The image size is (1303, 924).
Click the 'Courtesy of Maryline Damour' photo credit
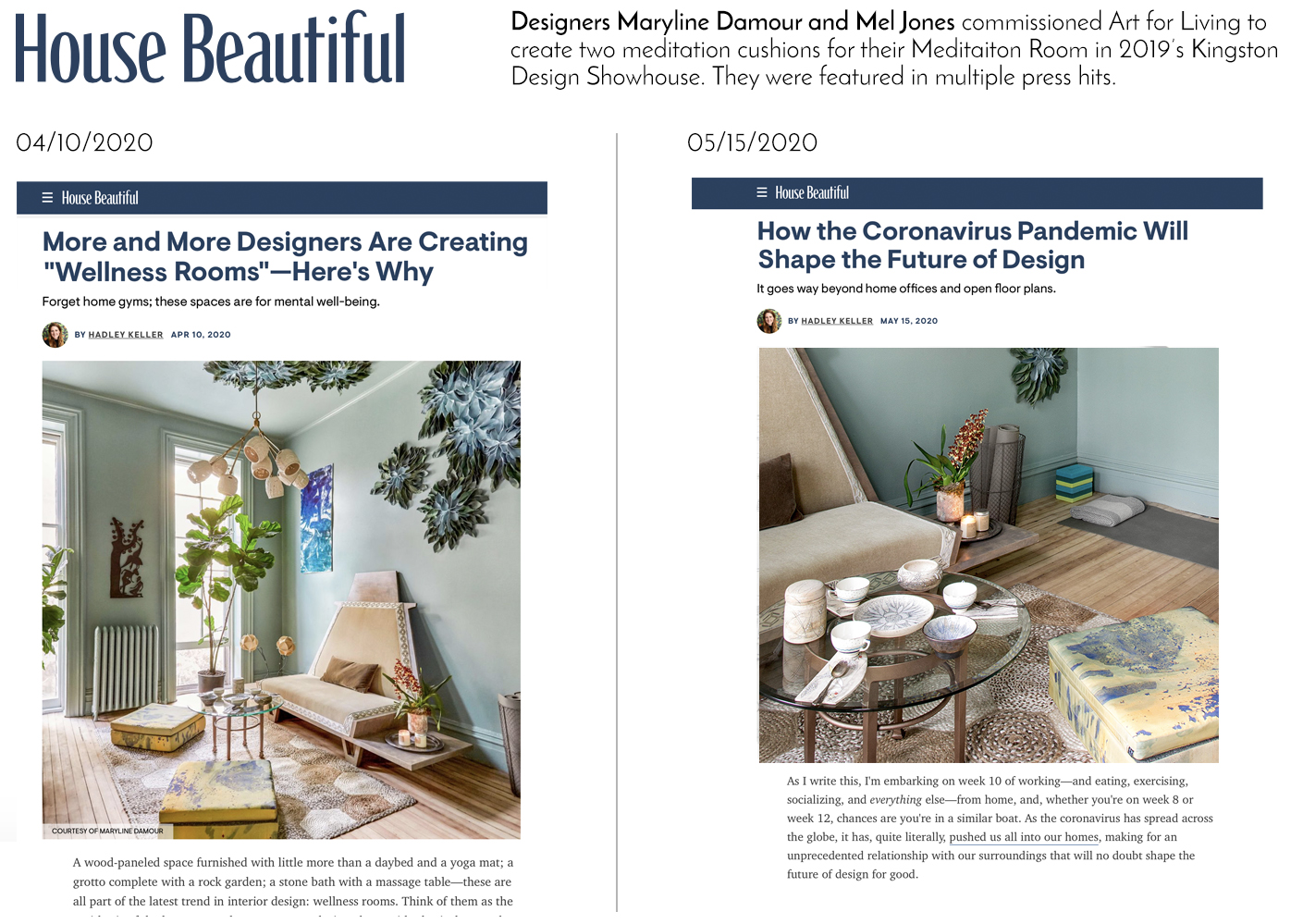point(107,831)
